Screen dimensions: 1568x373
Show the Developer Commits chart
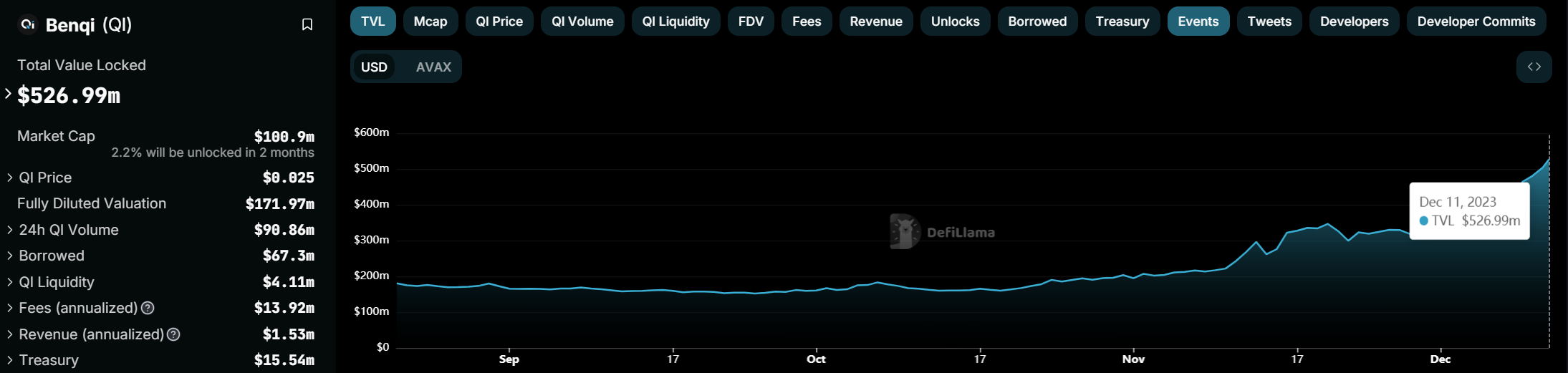point(1476,21)
